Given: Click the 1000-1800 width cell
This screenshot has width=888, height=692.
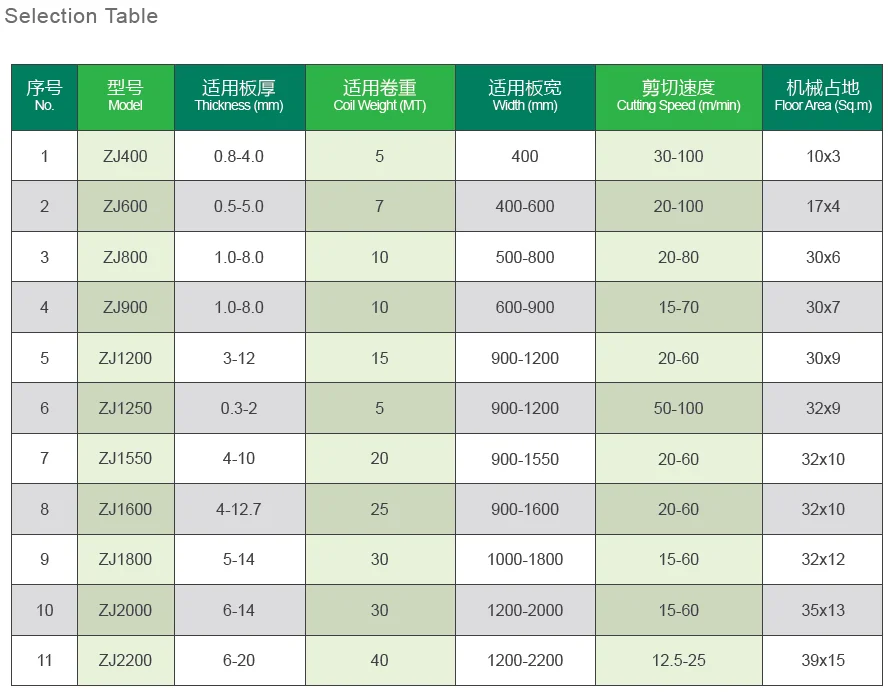Looking at the screenshot, I should [x=525, y=559].
